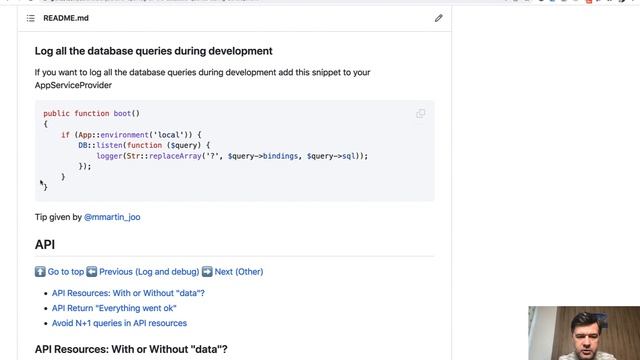Click the Tip given by text
This screenshot has width=640, height=360.
[x=58, y=217]
